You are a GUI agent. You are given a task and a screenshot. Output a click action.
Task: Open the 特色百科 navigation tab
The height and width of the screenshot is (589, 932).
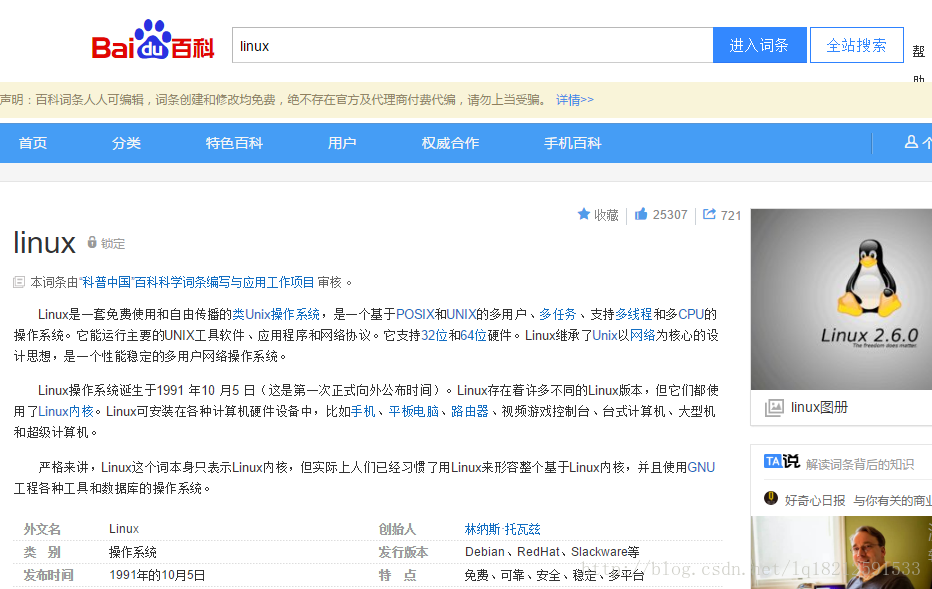pyautogui.click(x=234, y=143)
